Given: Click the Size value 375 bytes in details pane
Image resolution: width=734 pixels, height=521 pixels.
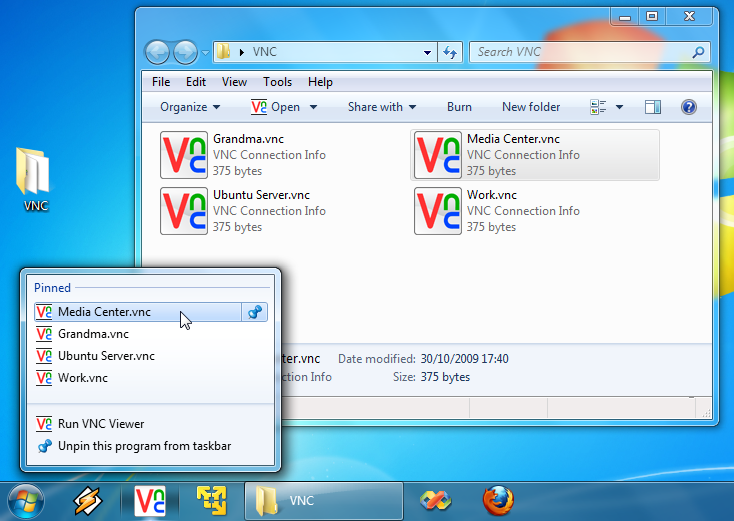Looking at the screenshot, I should (445, 377).
